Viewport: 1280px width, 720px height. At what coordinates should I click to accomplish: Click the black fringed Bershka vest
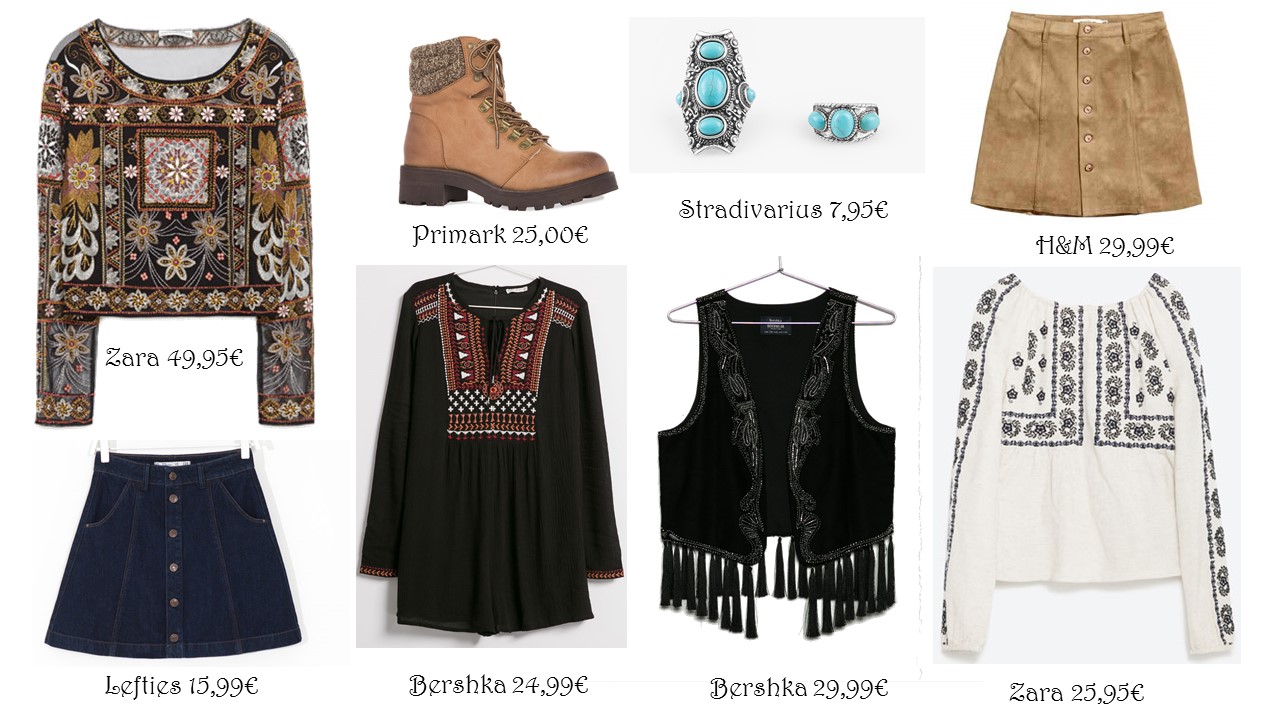(777, 462)
